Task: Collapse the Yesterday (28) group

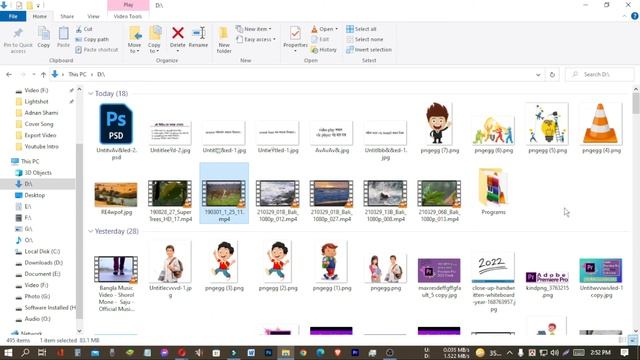Action: pos(91,231)
